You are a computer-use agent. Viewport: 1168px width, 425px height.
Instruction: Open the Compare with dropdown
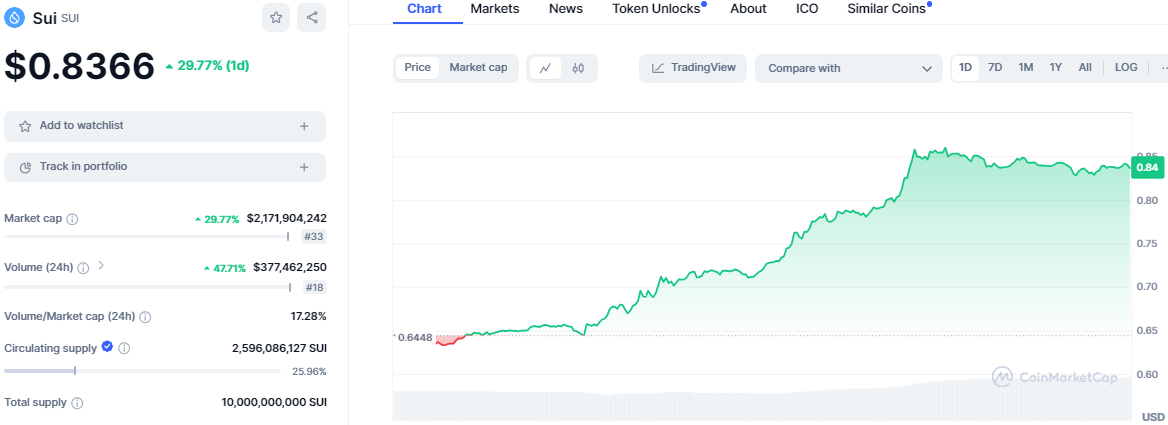tap(848, 68)
